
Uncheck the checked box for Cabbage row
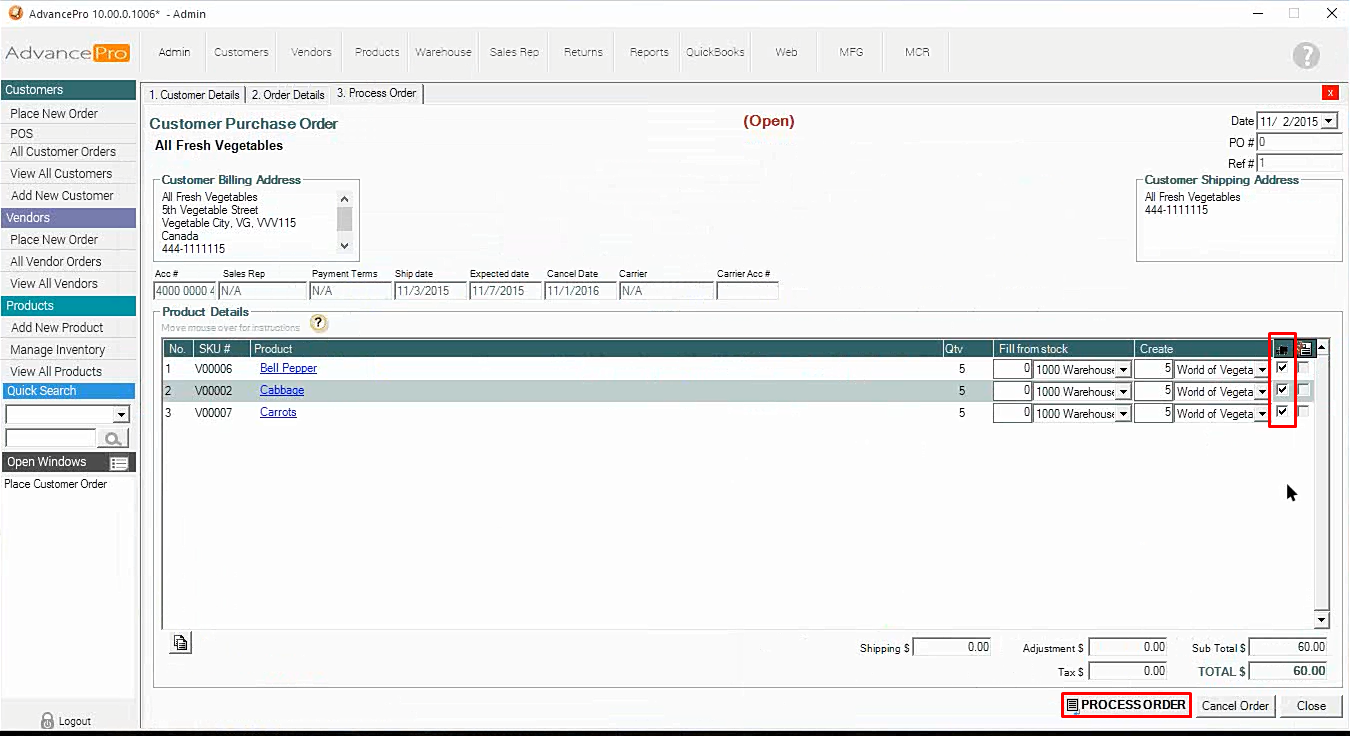(1282, 390)
